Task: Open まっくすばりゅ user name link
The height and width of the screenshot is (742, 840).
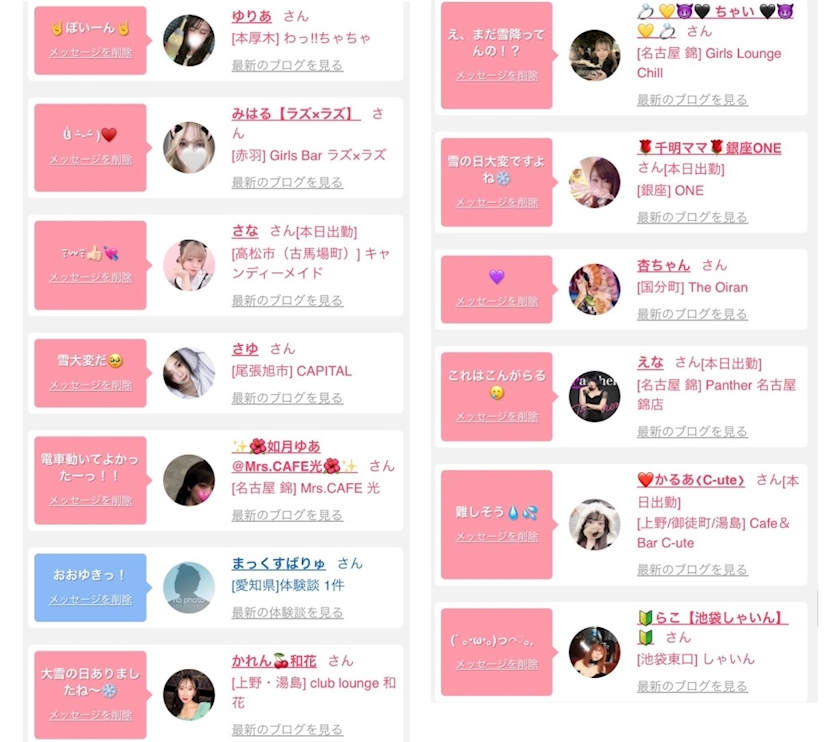Action: (279, 563)
